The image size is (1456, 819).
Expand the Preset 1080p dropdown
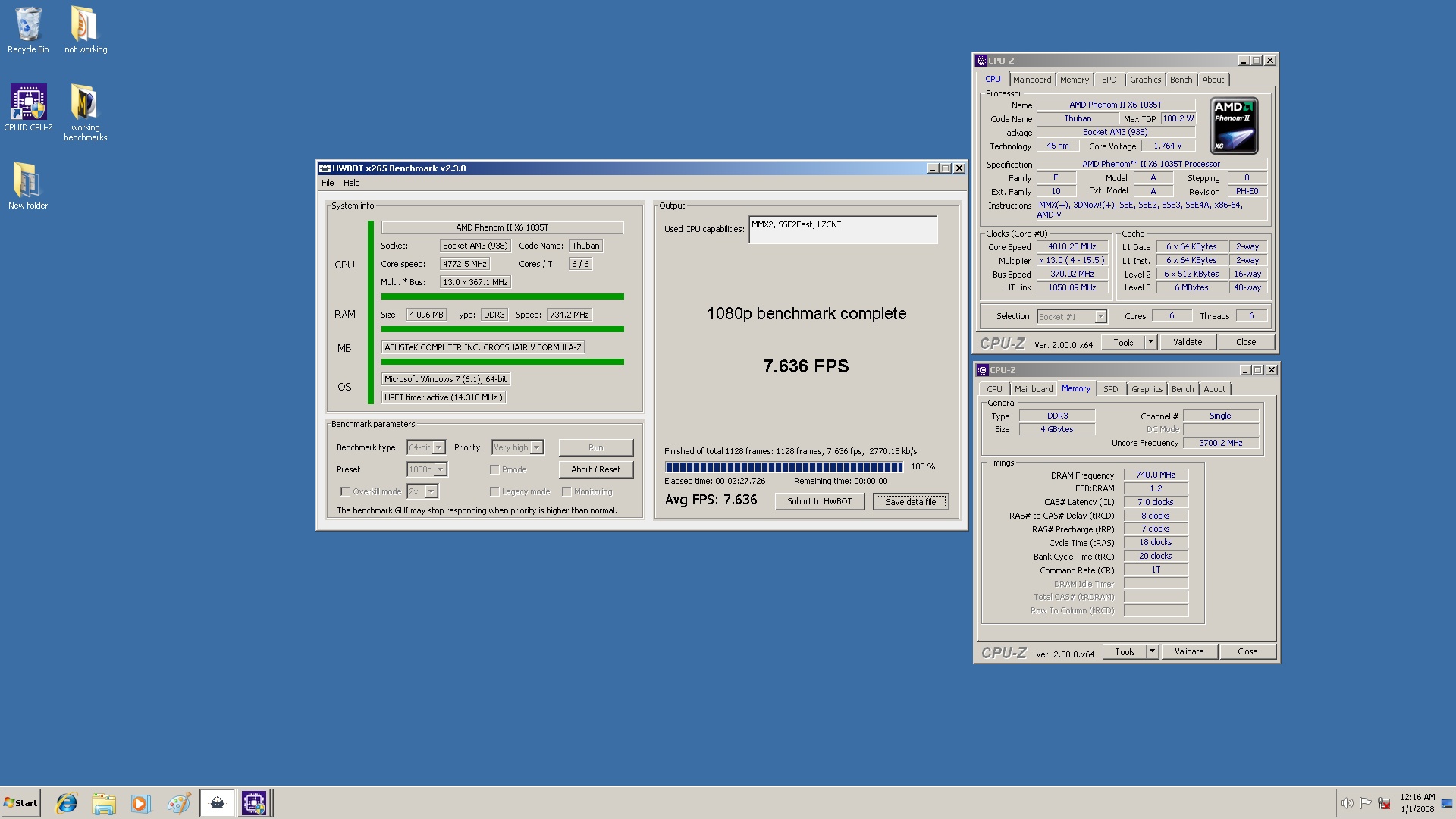440,469
